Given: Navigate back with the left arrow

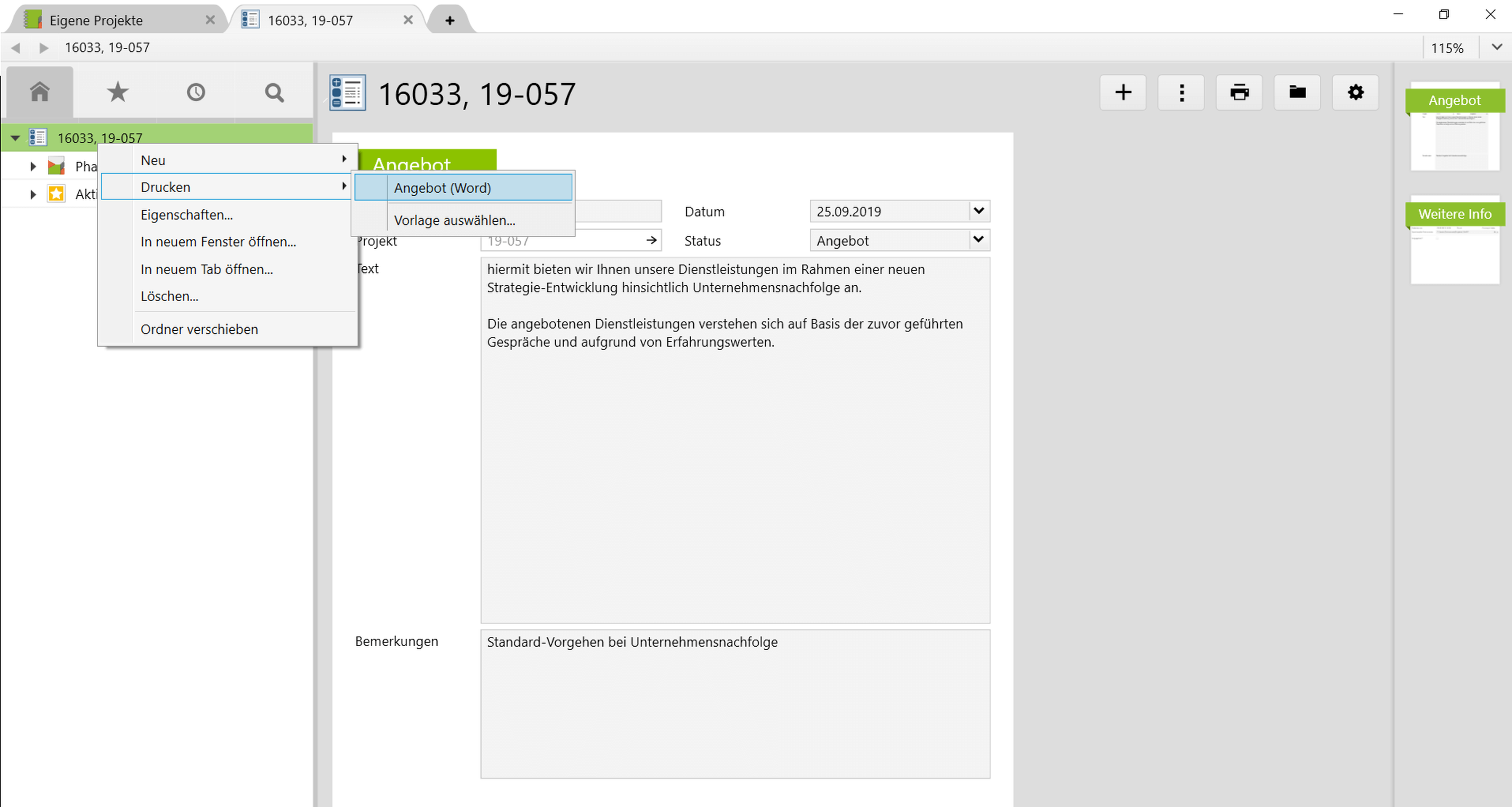Looking at the screenshot, I should coord(16,48).
